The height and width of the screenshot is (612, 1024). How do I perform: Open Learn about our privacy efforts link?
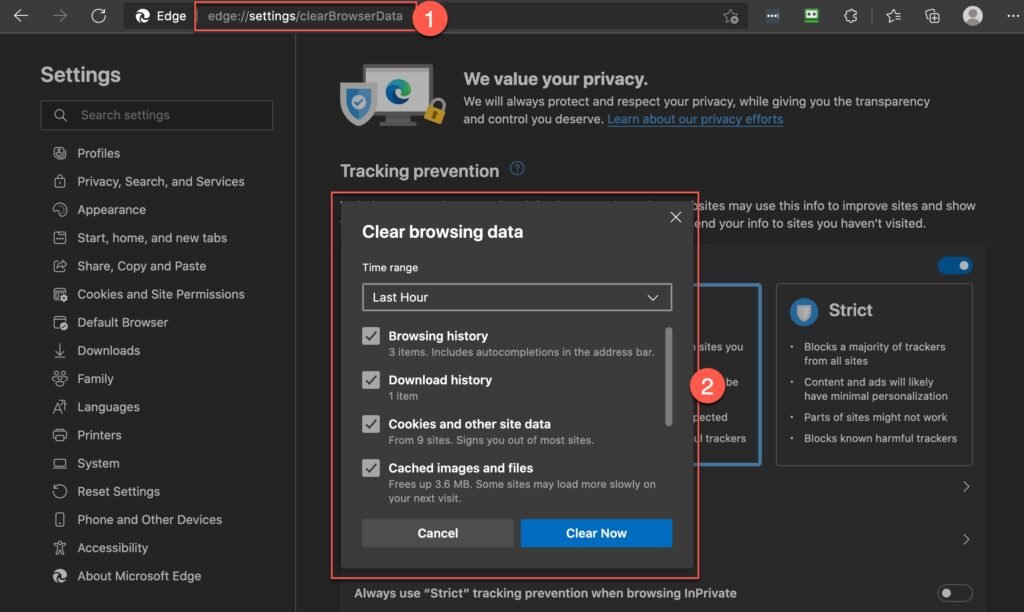695,119
